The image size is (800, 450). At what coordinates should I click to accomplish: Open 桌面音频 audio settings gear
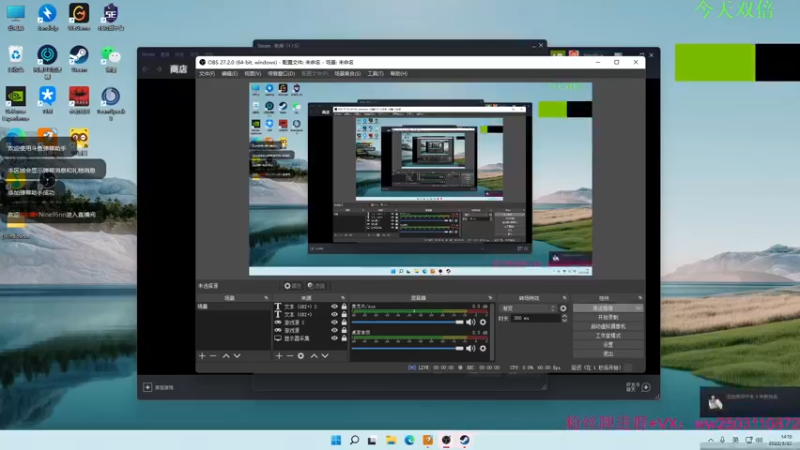[483, 348]
